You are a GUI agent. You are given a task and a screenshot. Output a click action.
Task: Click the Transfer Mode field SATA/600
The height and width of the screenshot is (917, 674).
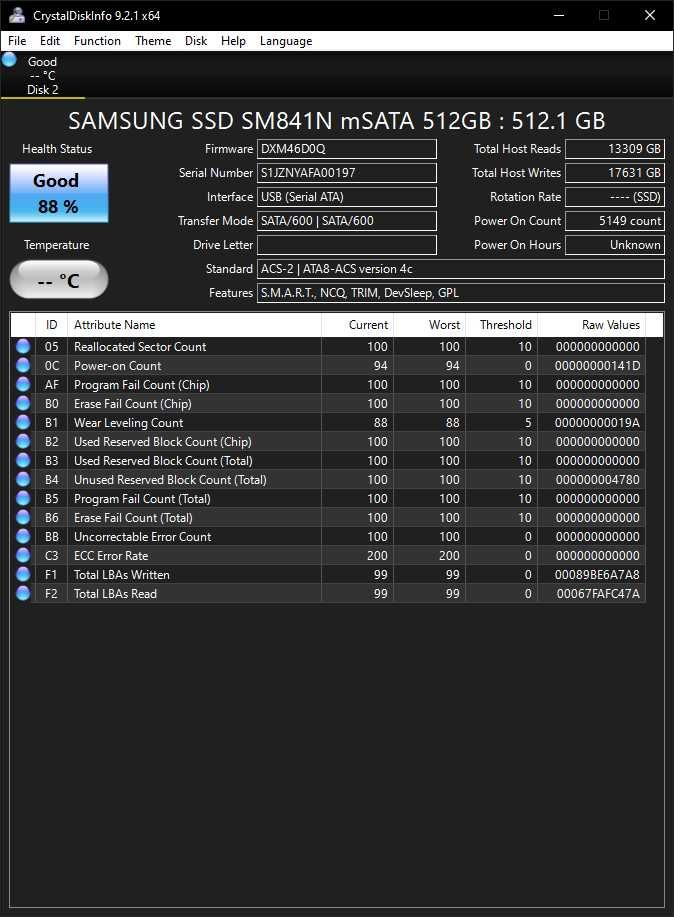pyautogui.click(x=347, y=220)
